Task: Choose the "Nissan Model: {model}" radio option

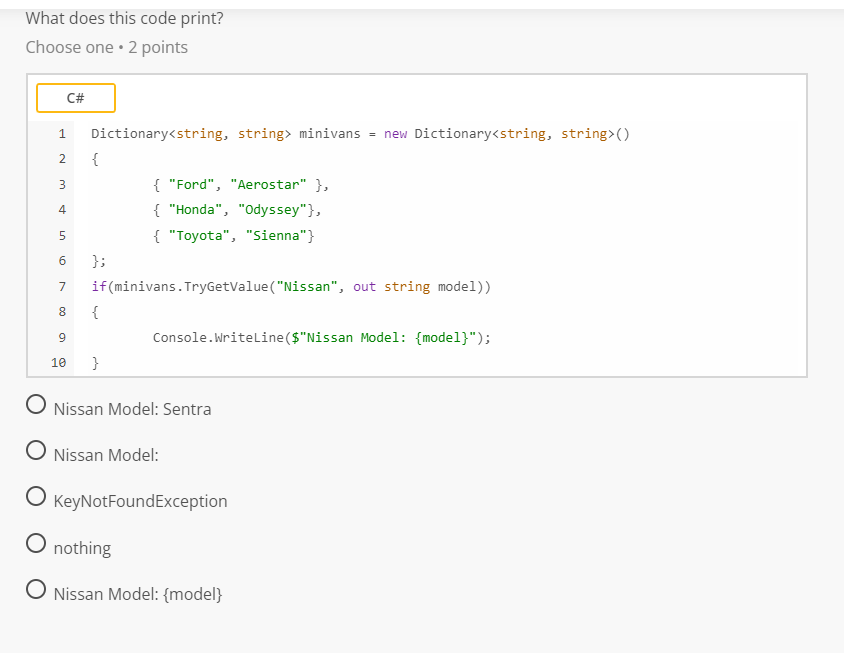Action: click(x=37, y=590)
